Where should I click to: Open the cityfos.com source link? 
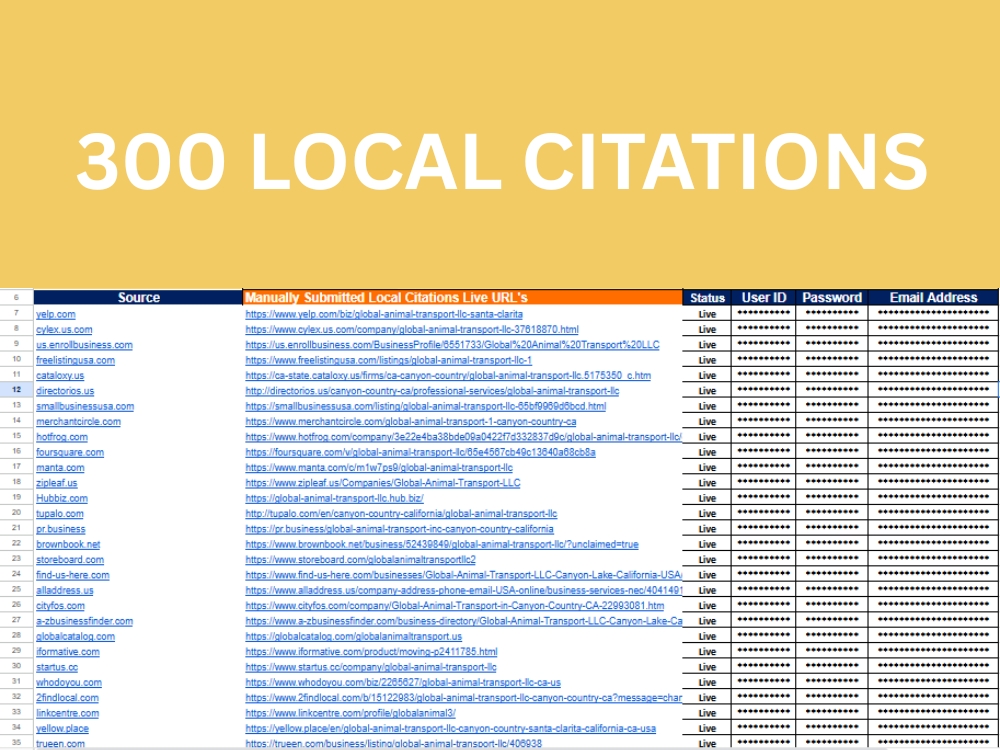point(60,605)
